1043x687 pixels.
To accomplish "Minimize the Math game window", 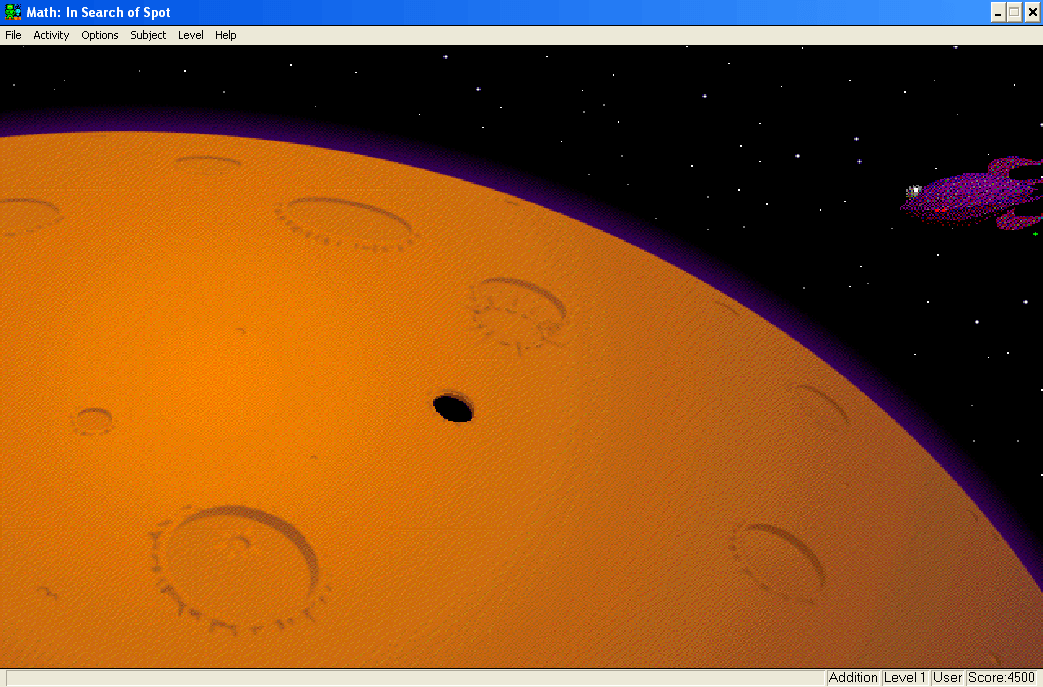I will point(998,12).
